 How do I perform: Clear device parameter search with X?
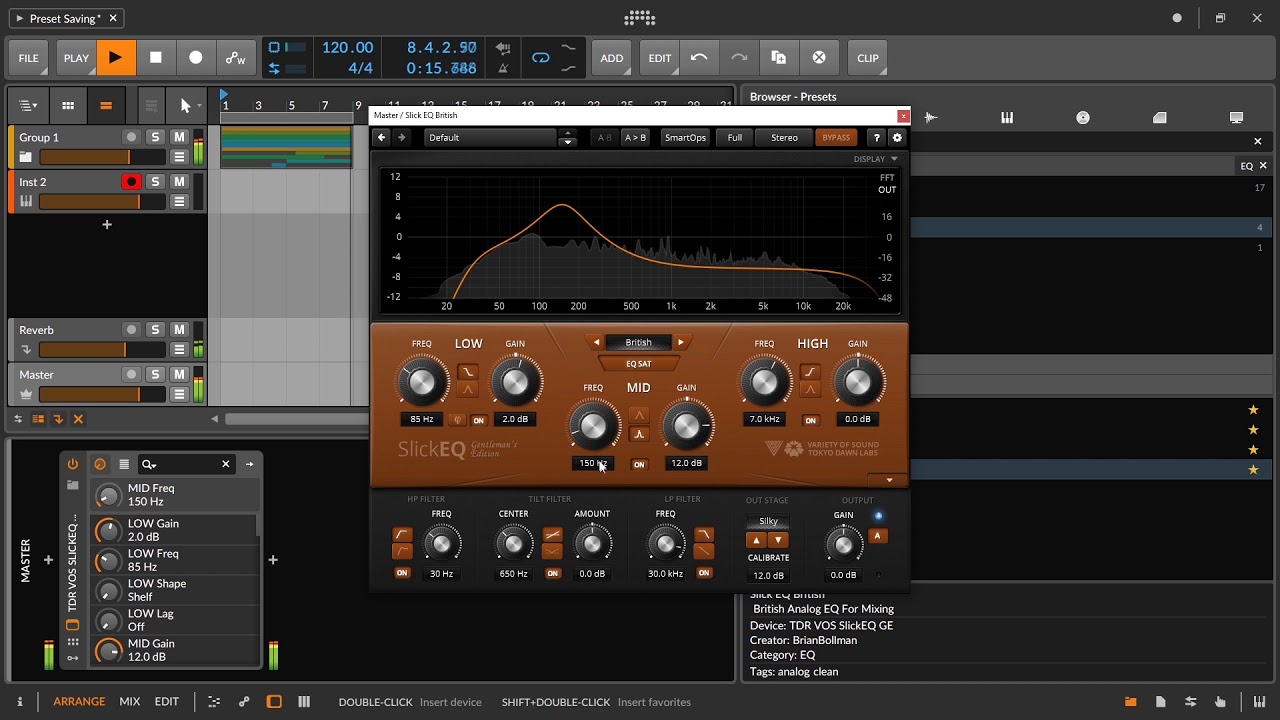(226, 464)
